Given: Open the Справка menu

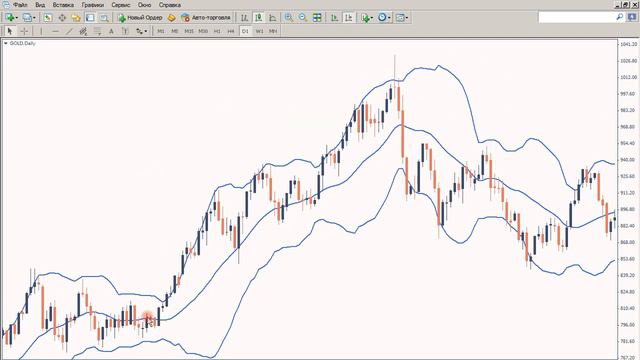Looking at the screenshot, I should point(169,5).
